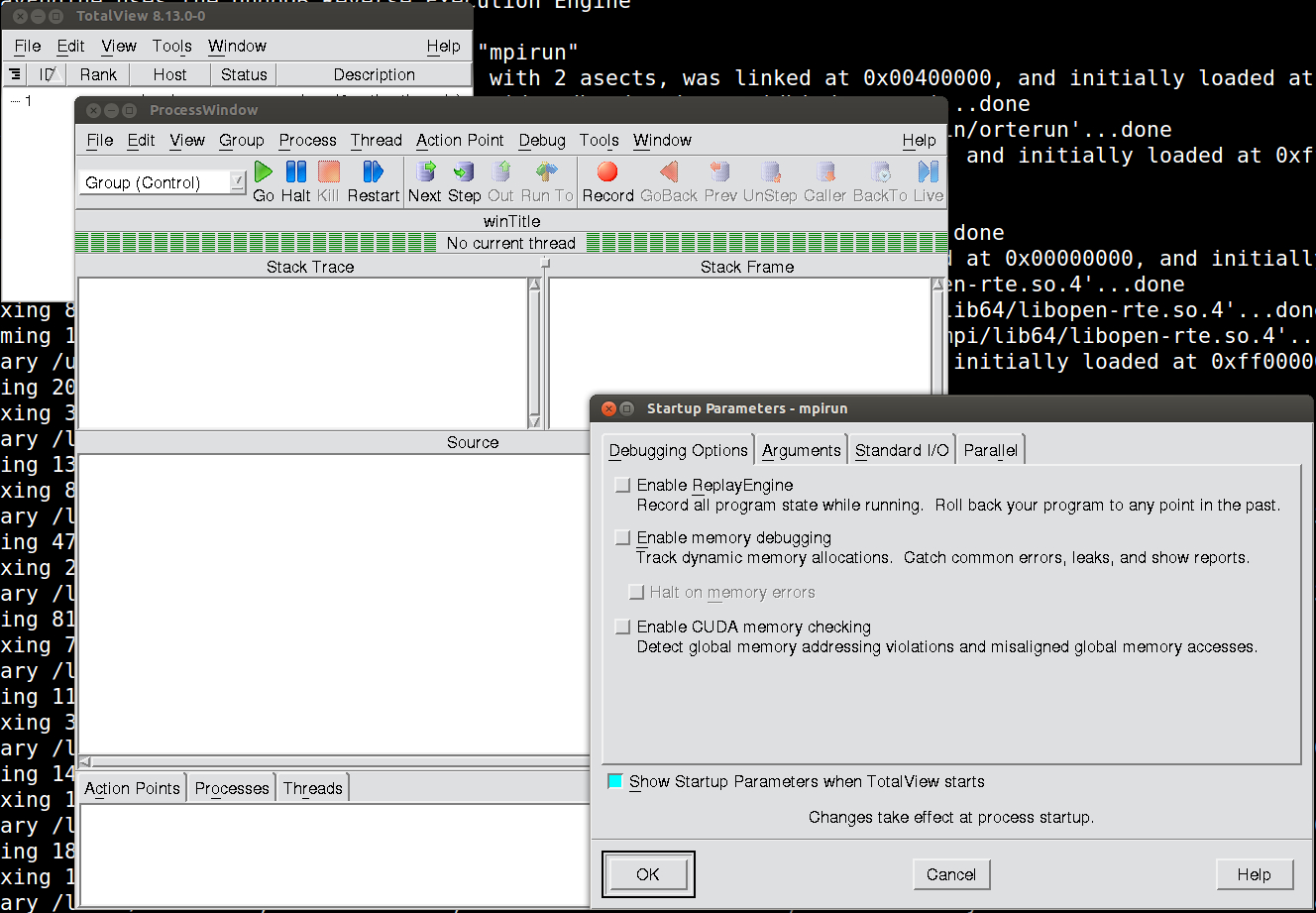Viewport: 1316px width, 913px height.
Task: Click the red Record icon
Action: pos(607,171)
